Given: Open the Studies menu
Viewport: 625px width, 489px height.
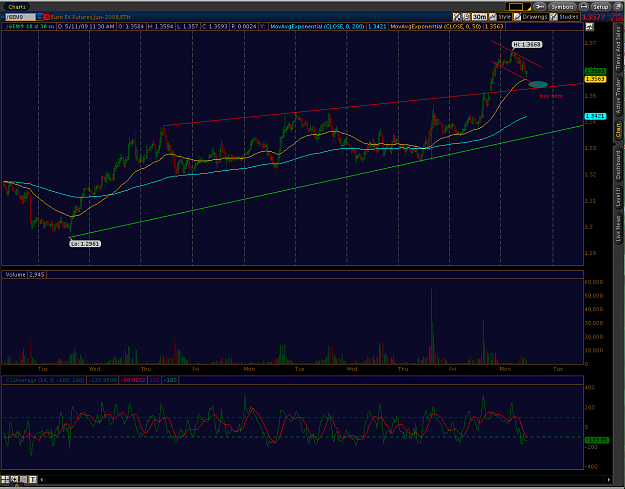Looking at the screenshot, I should (x=564, y=17).
